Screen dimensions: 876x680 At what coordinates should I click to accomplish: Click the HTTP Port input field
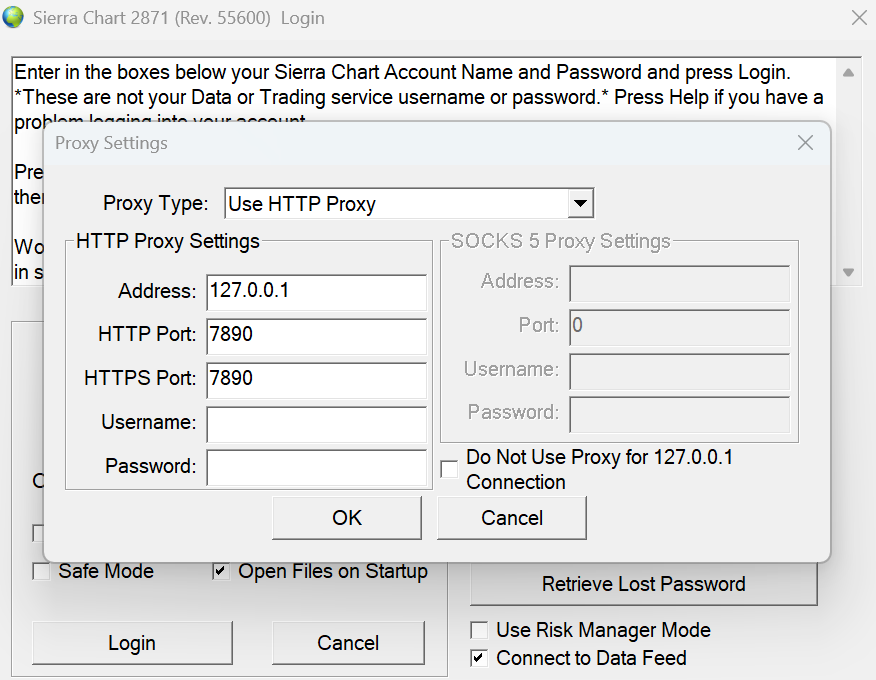pos(316,335)
